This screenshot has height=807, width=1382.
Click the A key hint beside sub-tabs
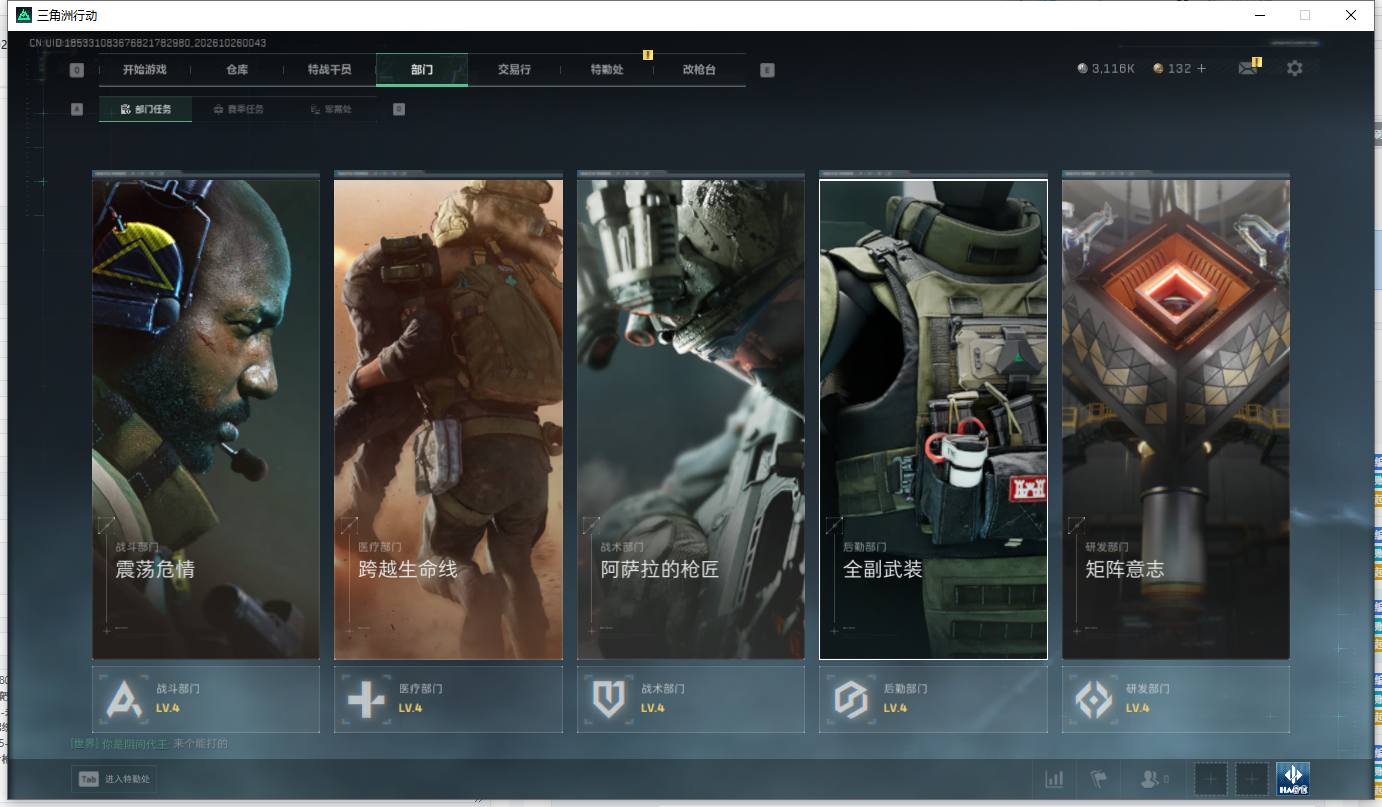pos(77,109)
